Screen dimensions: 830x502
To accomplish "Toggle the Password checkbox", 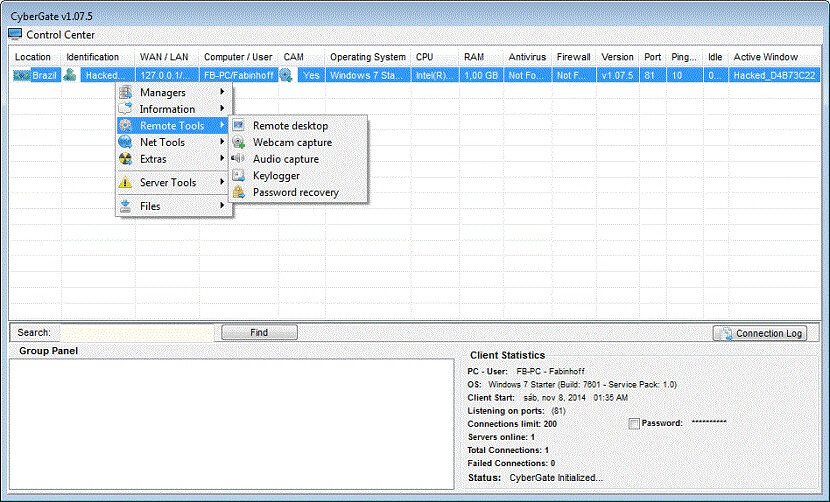I will [634, 424].
